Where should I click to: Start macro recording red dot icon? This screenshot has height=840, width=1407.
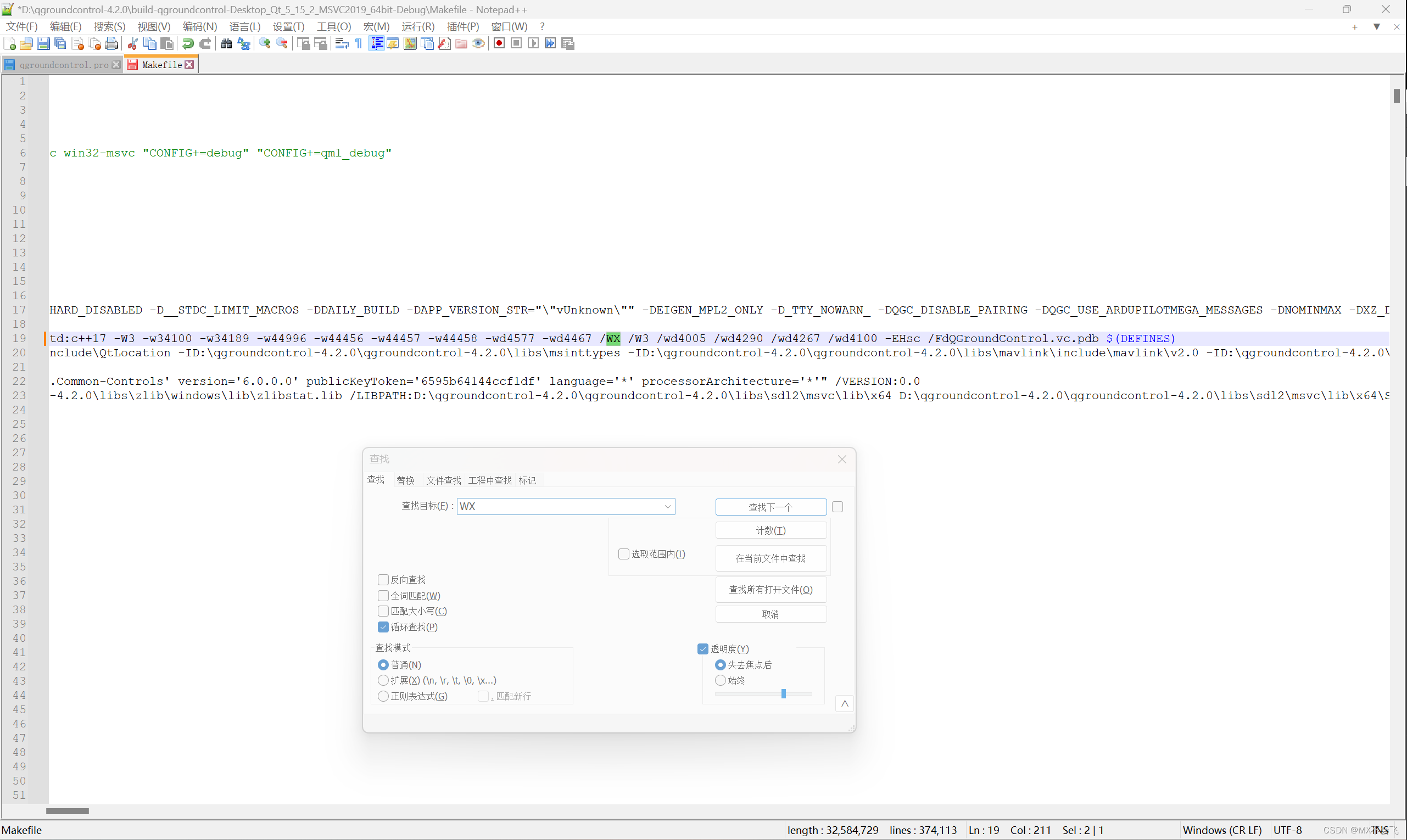tap(499, 43)
